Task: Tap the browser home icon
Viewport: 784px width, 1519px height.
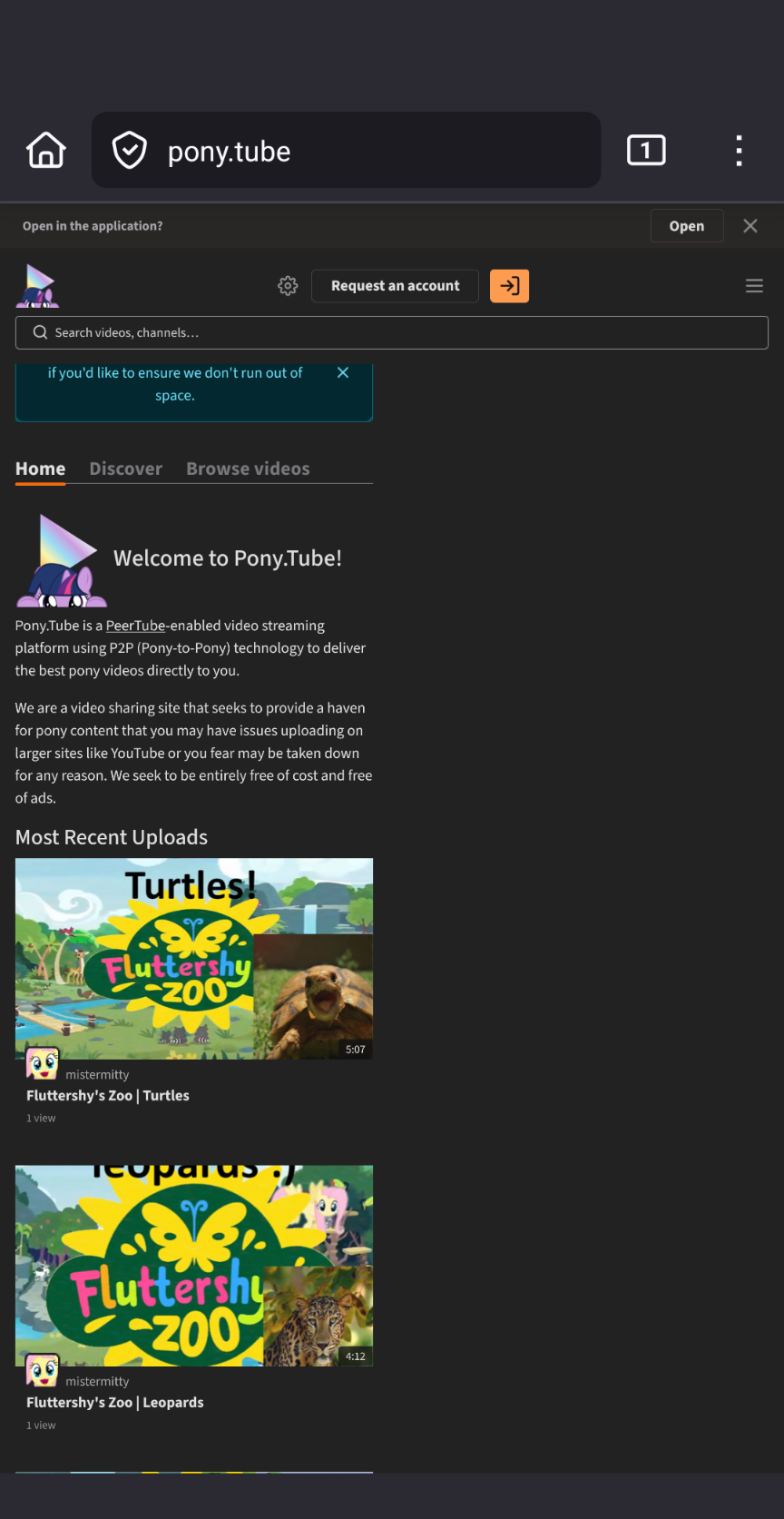Action: [x=46, y=150]
